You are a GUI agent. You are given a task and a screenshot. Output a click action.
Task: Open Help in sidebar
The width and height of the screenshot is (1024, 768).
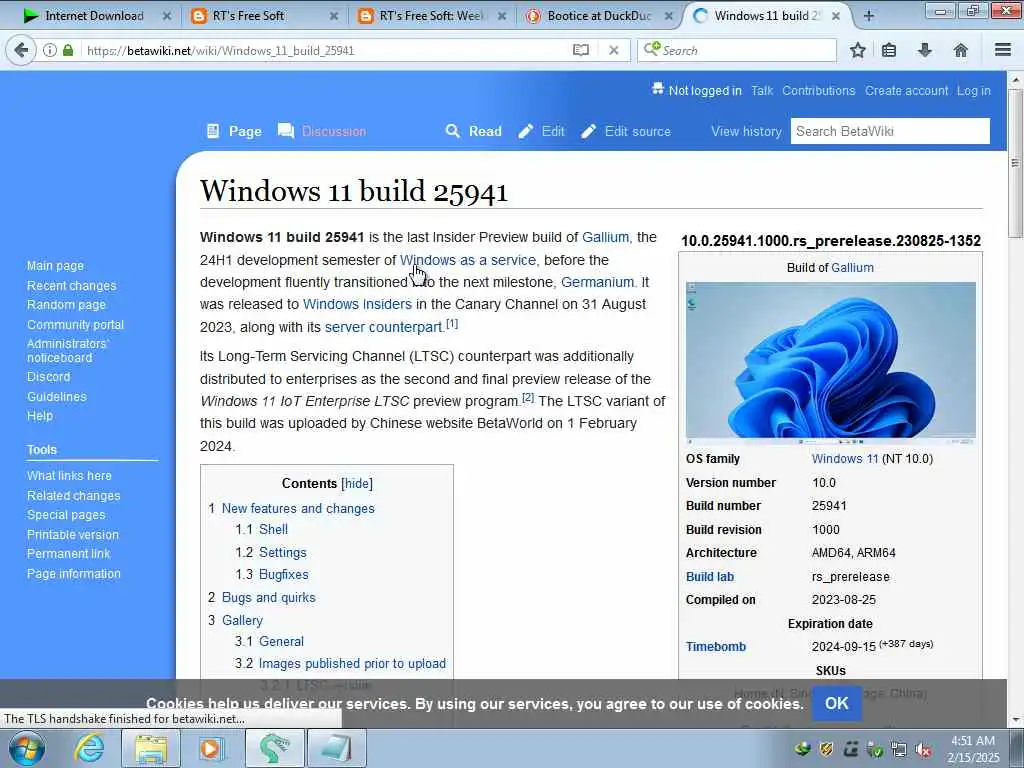pos(40,416)
